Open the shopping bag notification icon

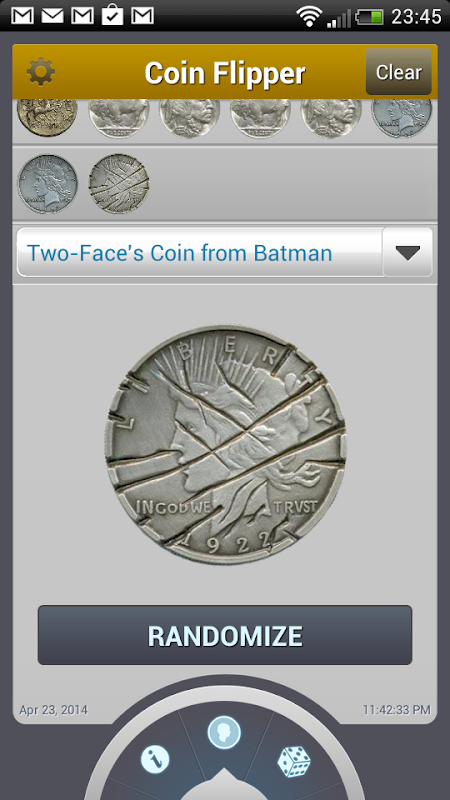point(112,15)
